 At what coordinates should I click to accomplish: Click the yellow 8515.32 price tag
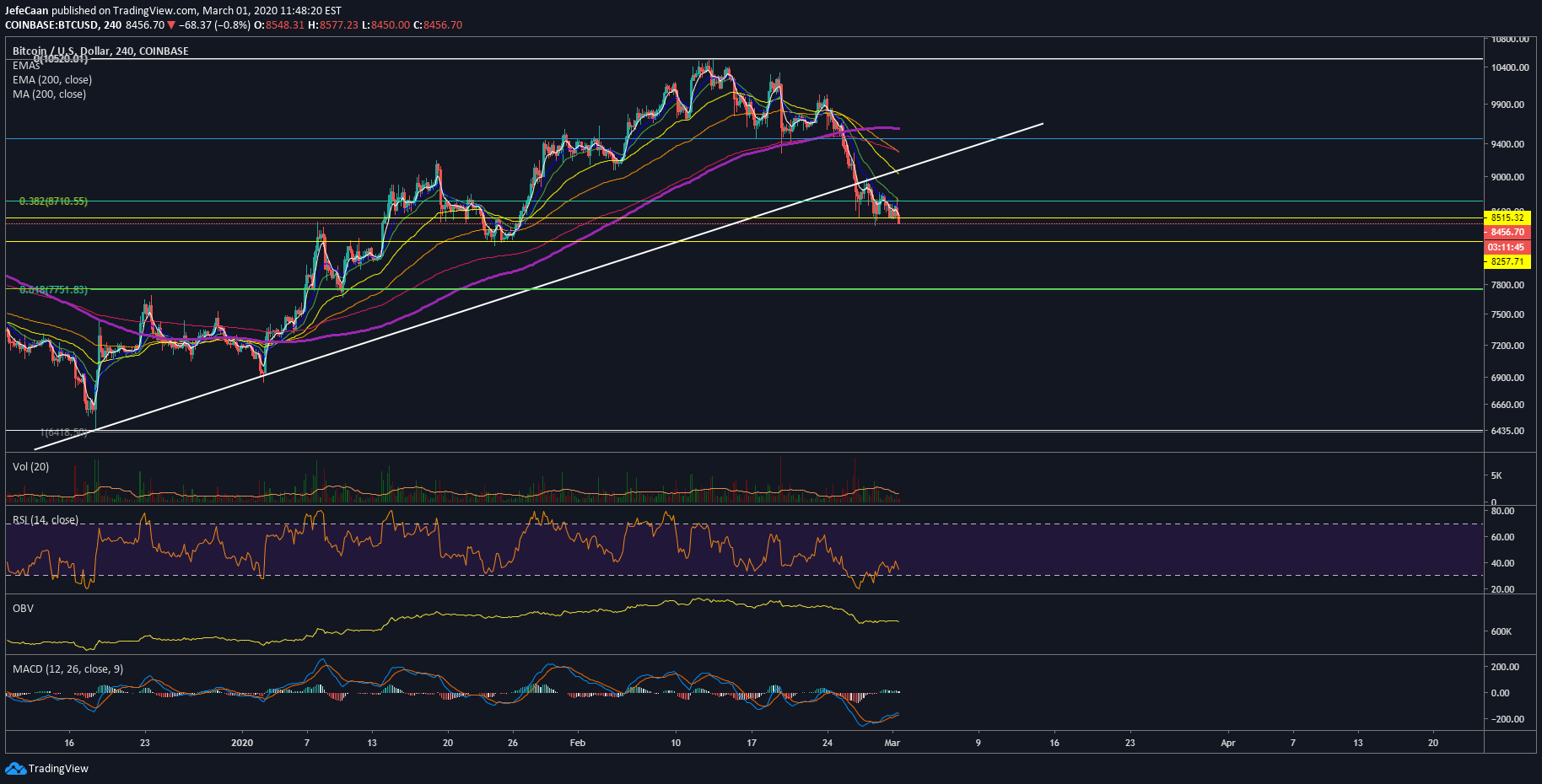[x=1507, y=217]
